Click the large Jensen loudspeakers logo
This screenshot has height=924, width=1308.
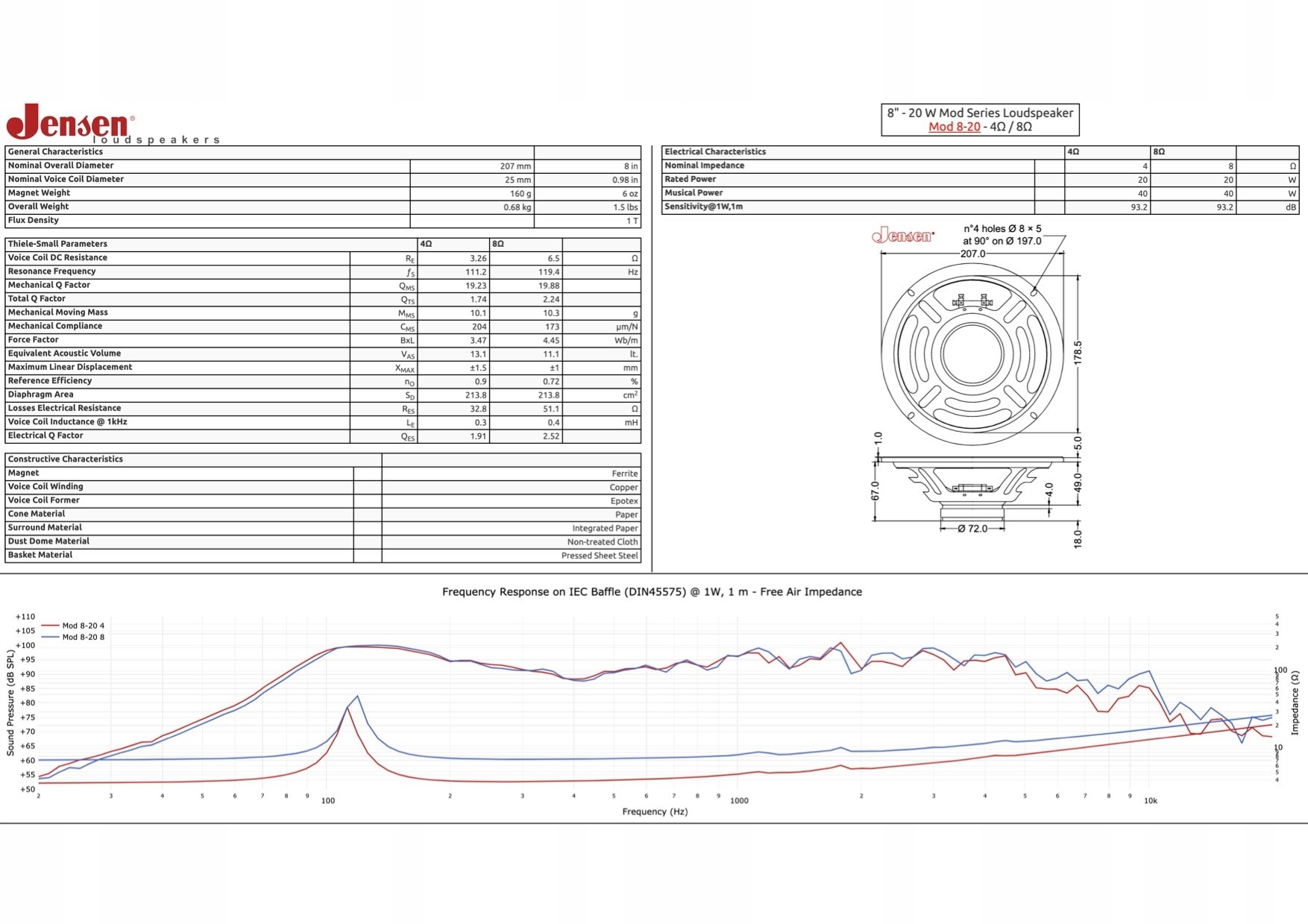[x=113, y=123]
